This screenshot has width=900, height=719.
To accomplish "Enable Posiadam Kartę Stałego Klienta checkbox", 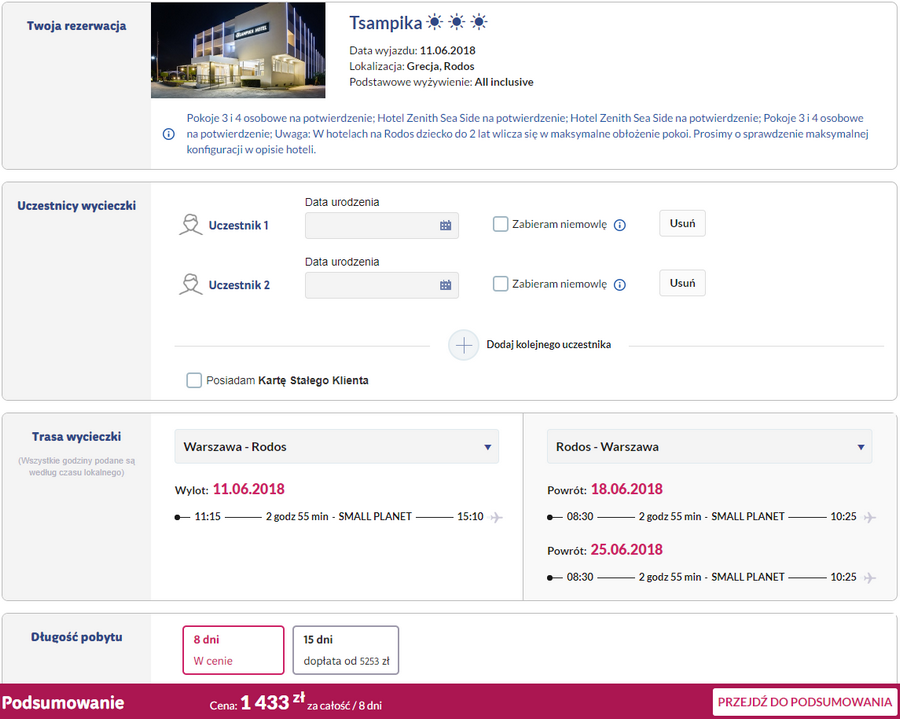I will click(194, 380).
